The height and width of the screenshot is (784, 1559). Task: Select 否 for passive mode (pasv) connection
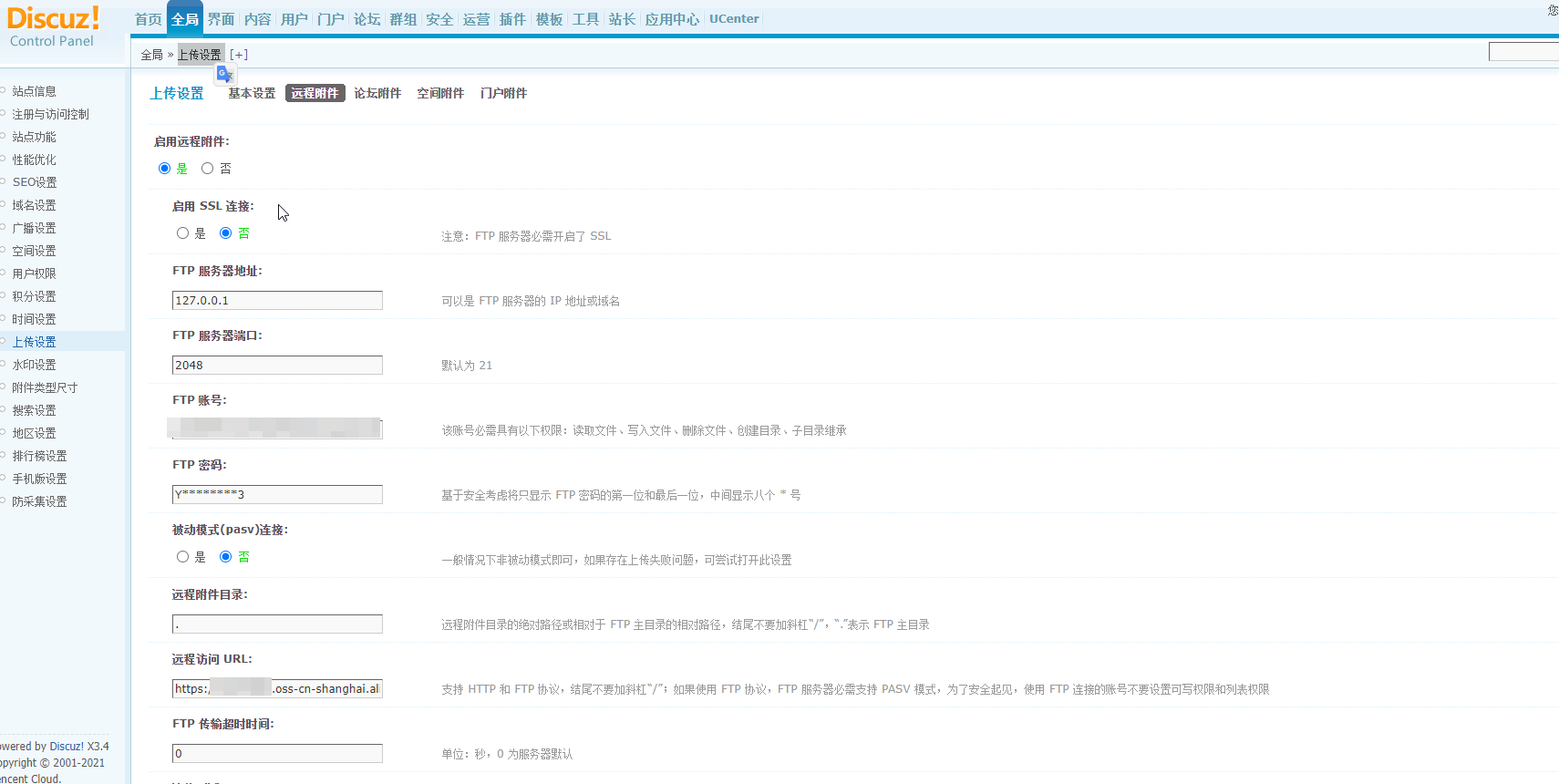[x=226, y=557]
